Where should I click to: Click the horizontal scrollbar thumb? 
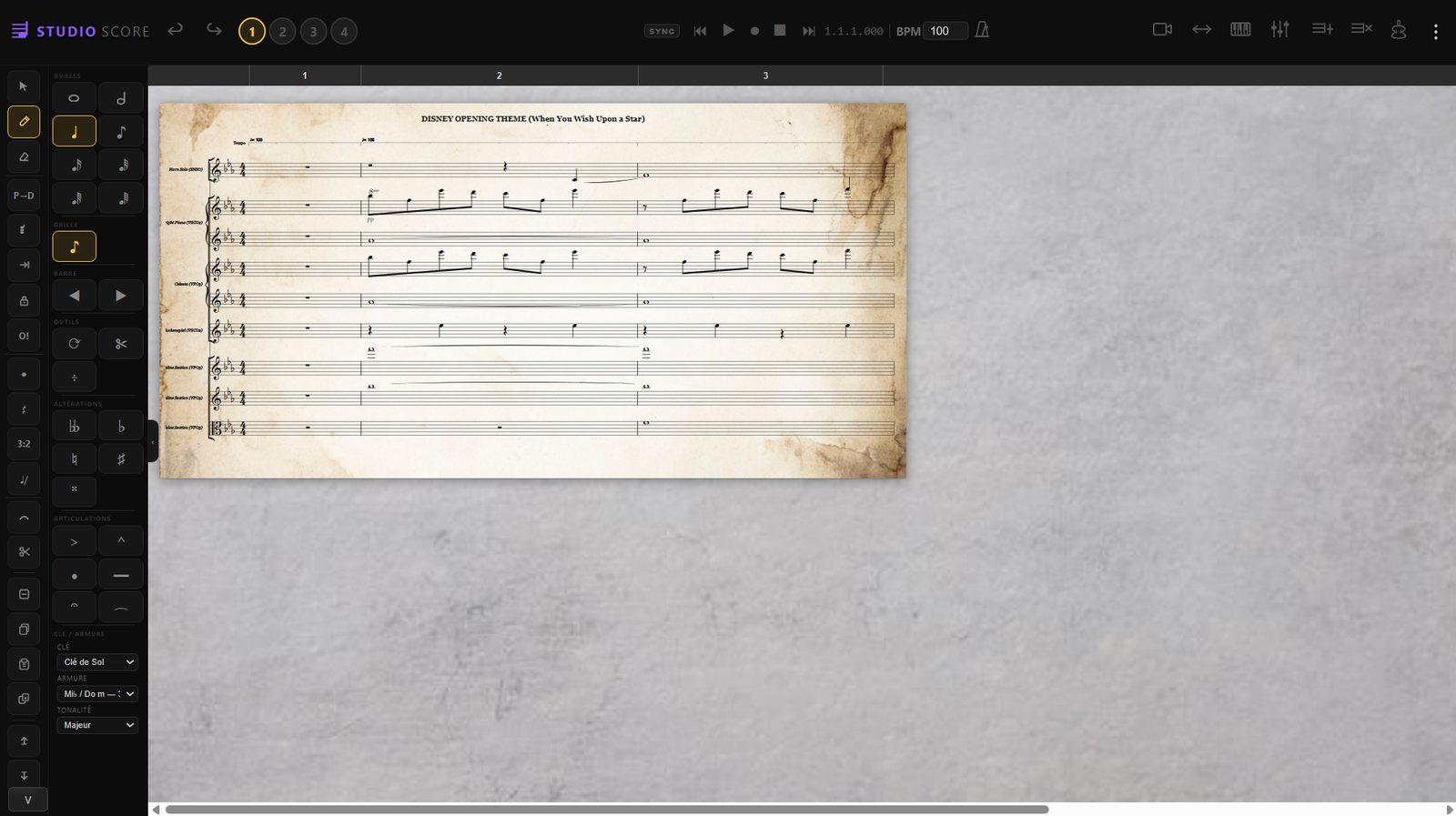coord(607,810)
